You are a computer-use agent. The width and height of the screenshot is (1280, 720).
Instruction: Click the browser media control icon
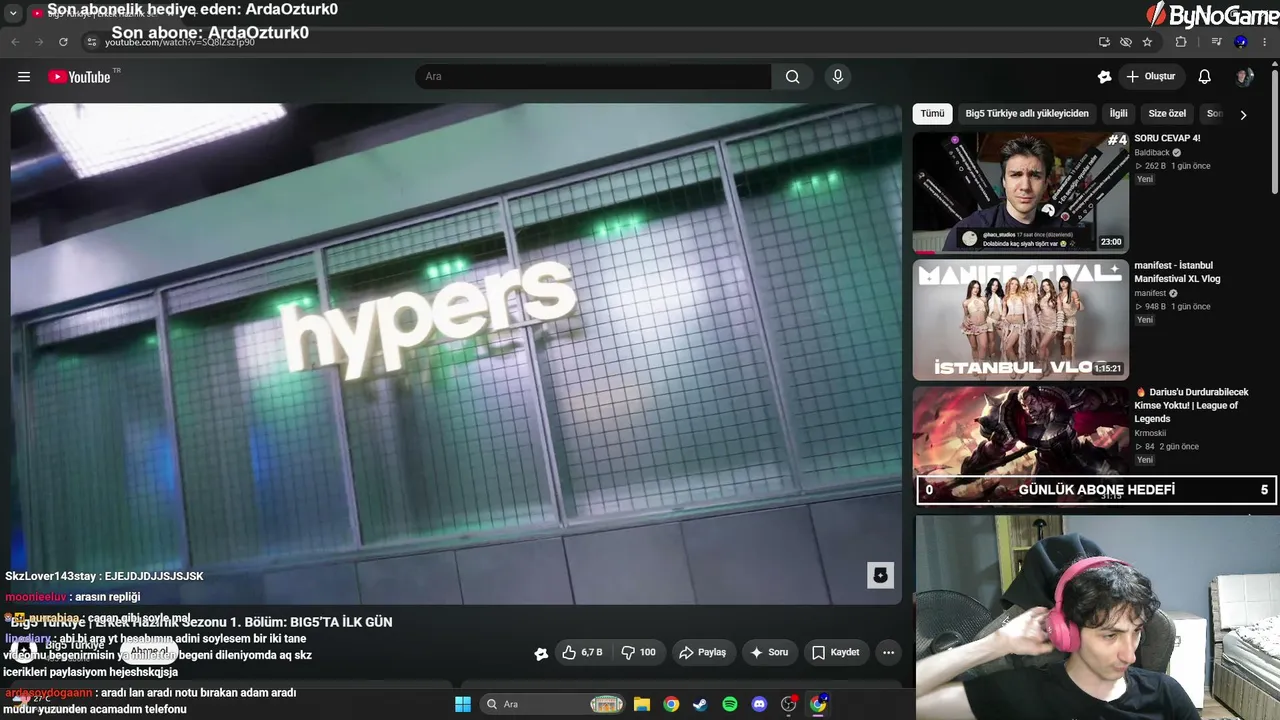click(1216, 42)
